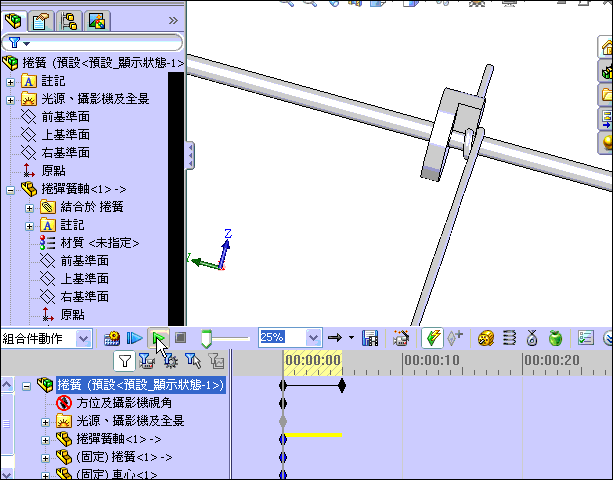Viewport: 613px width, 480px height.
Task: Open the FeatureManager design tree tab
Action: tap(14, 20)
